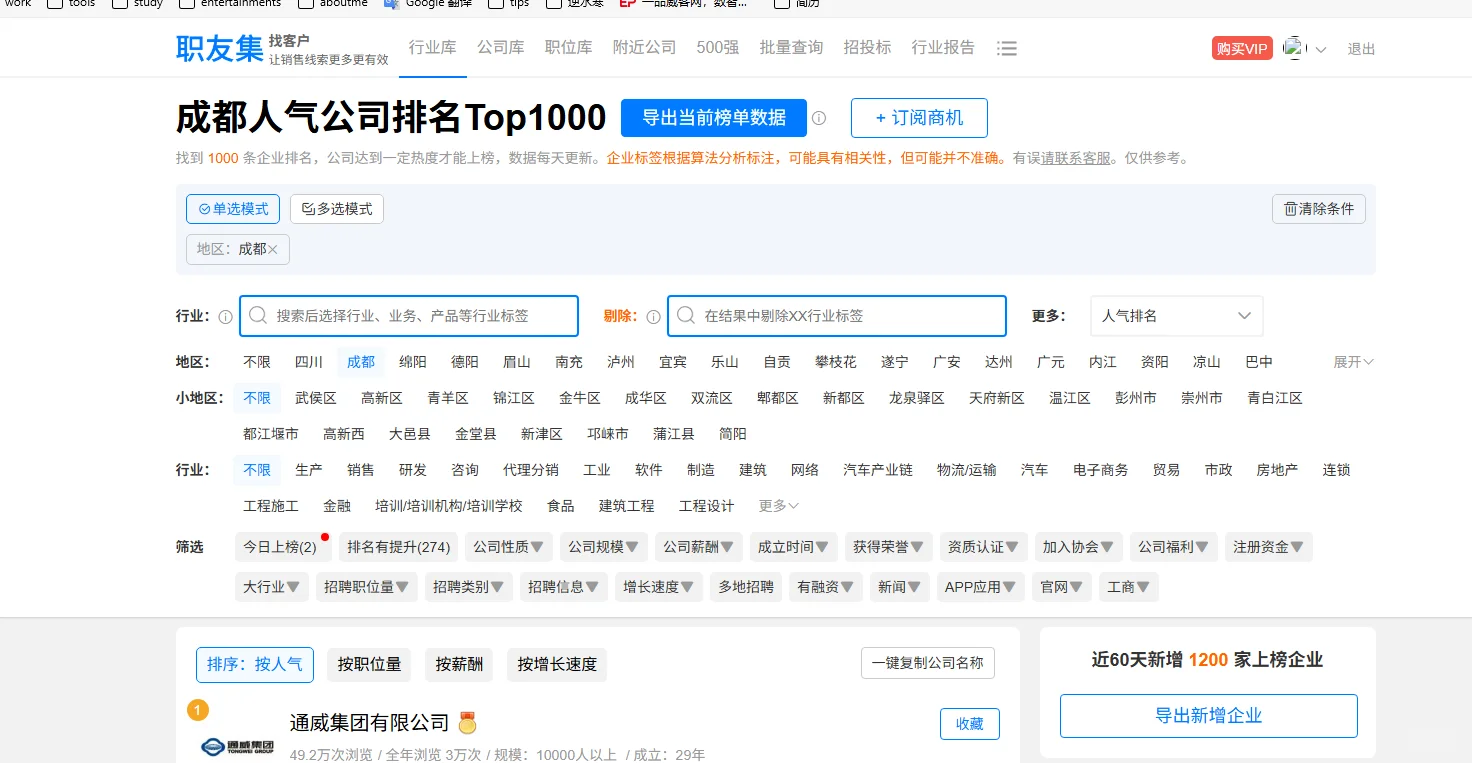1472x763 pixels.
Task: Switch to 多选模式 multi-select mode
Action: tap(337, 209)
